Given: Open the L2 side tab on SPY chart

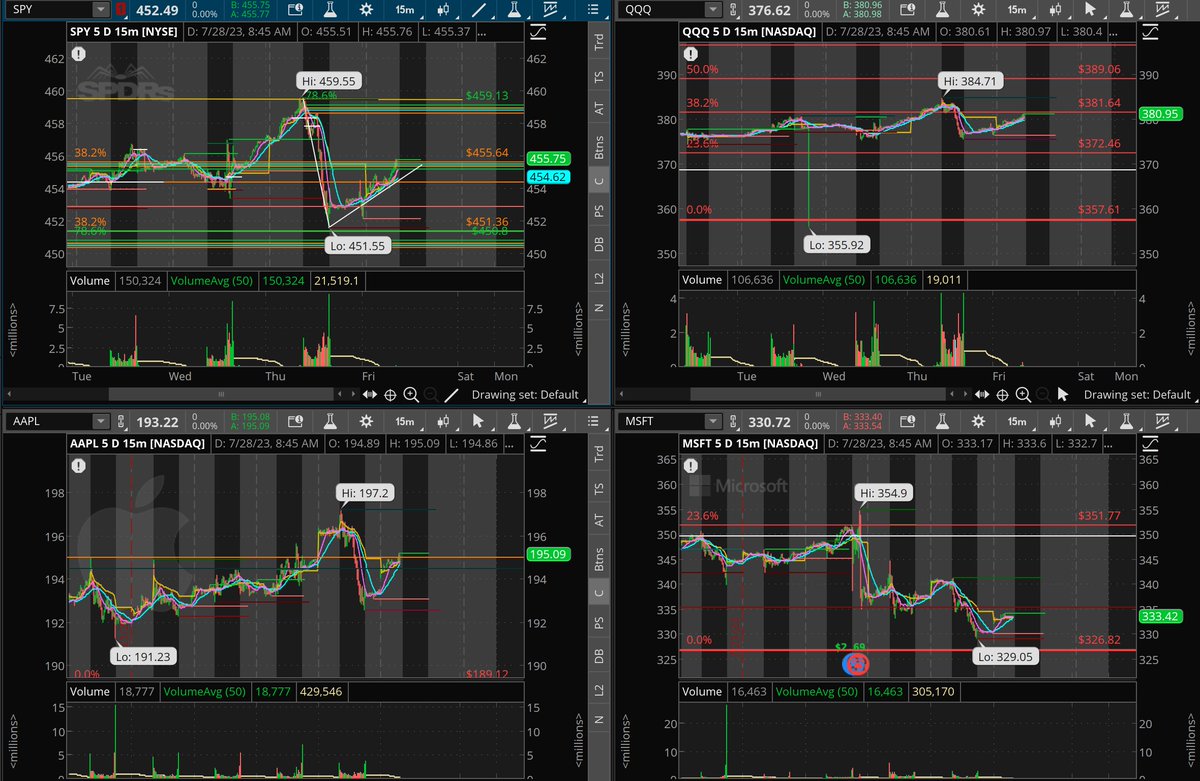Looking at the screenshot, I should click(598, 276).
